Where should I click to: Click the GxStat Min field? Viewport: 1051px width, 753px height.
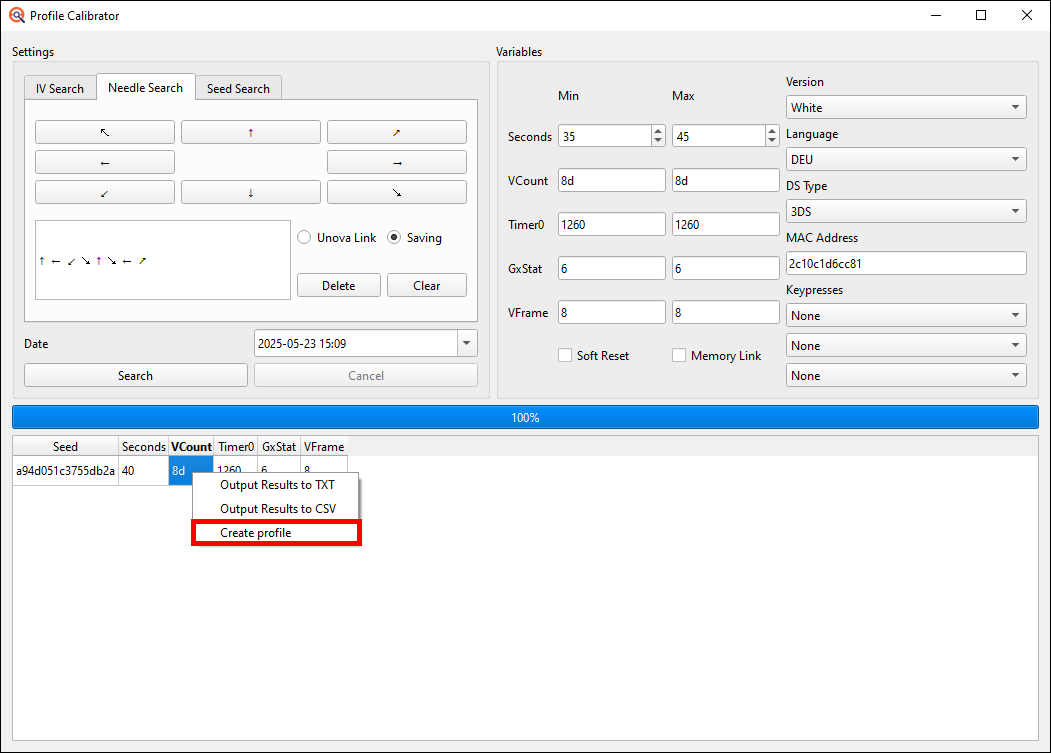tap(611, 268)
